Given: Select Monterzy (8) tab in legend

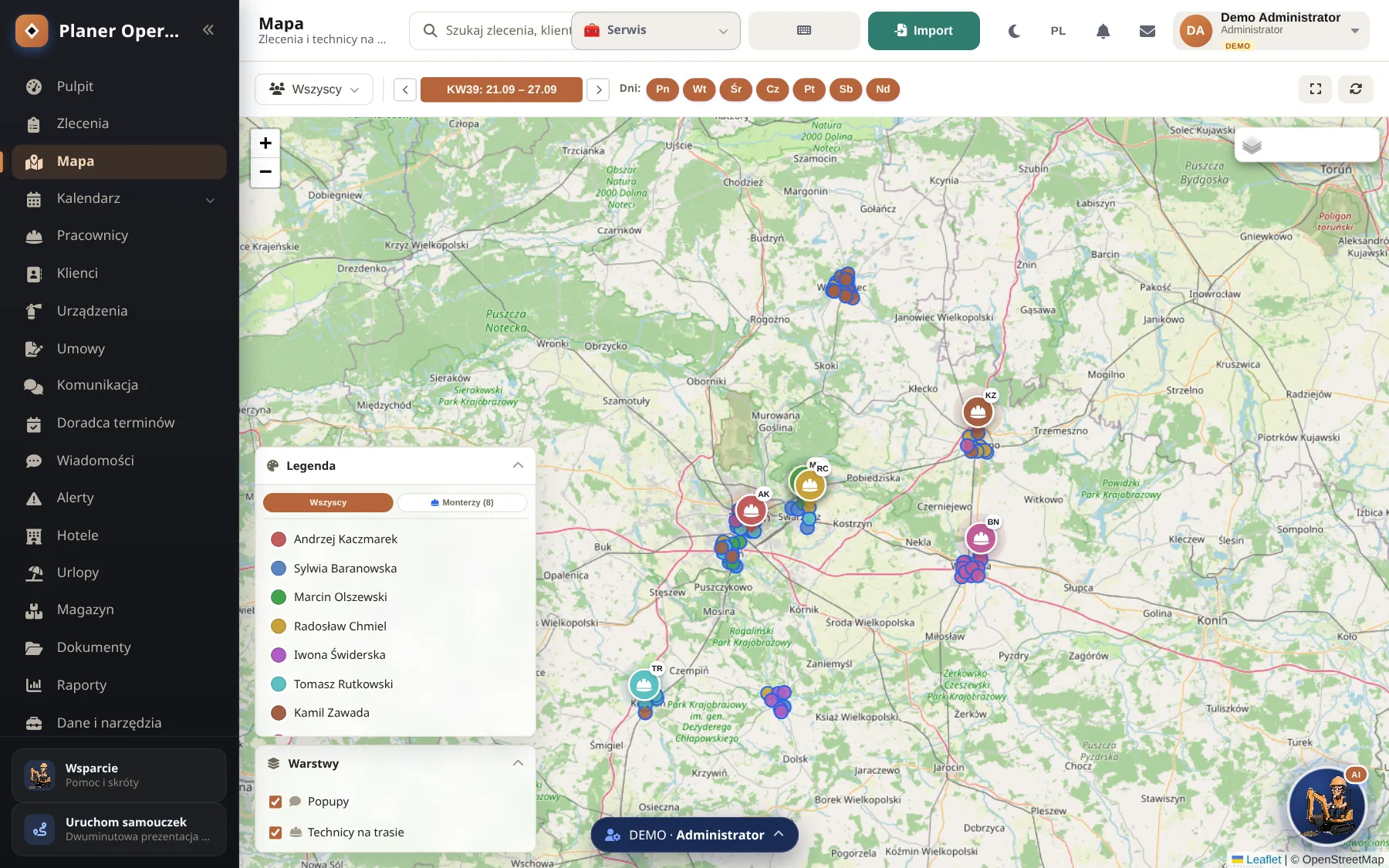Looking at the screenshot, I should tap(462, 502).
